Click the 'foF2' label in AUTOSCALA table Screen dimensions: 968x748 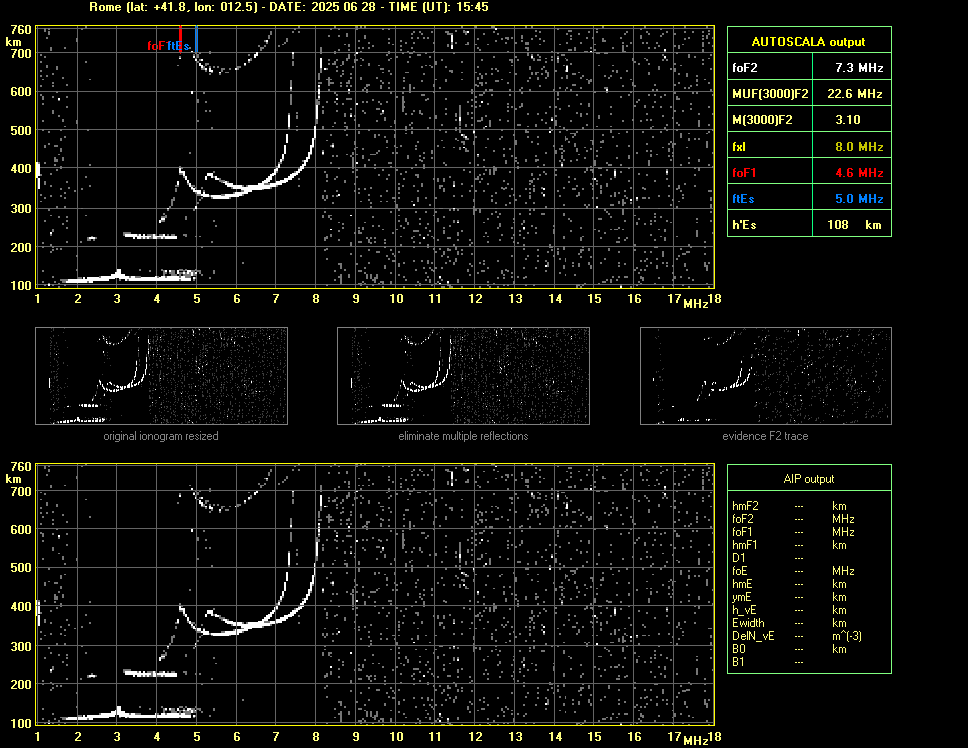[745, 68]
